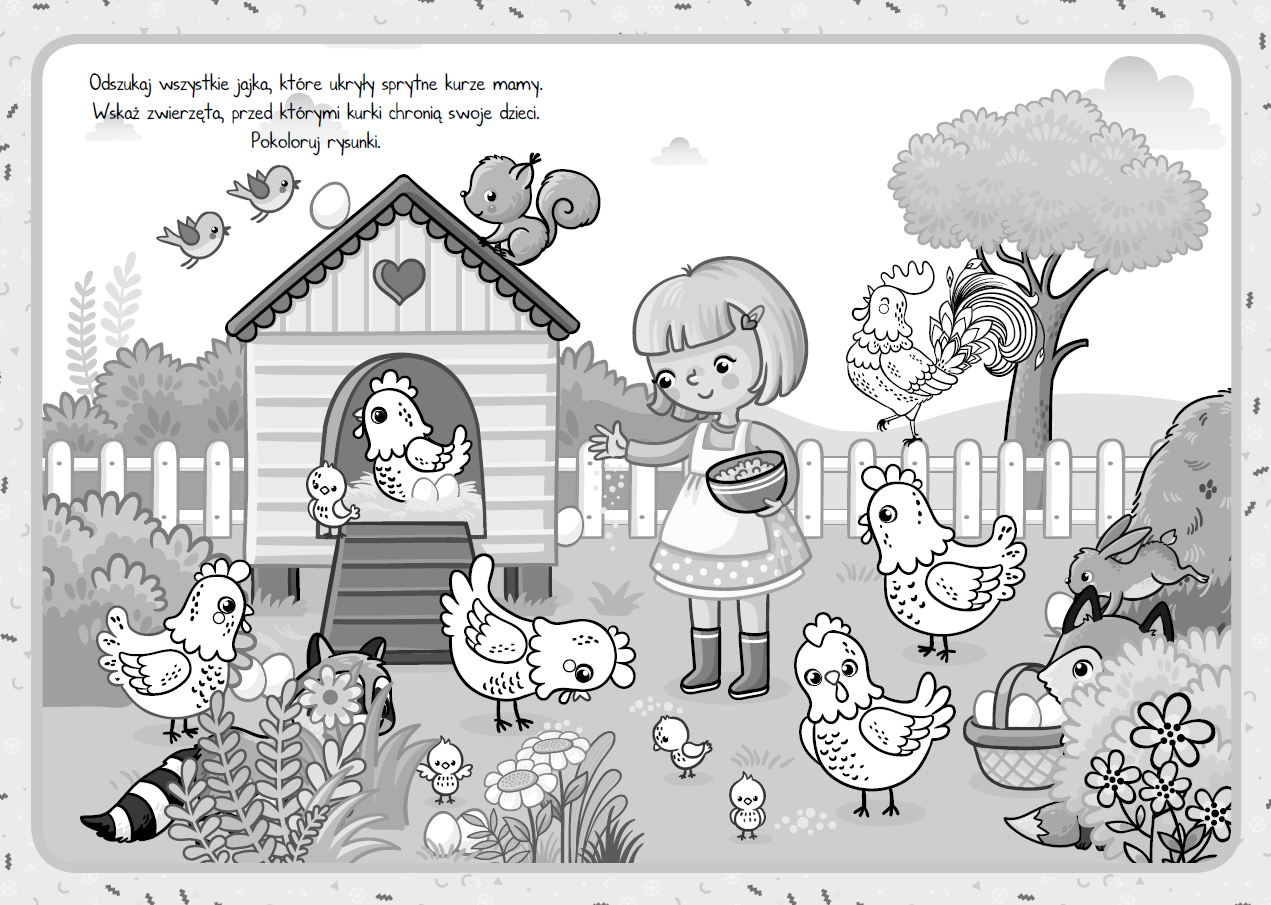
Task: Select the upper bird flying above henhouse
Action: click(265, 189)
